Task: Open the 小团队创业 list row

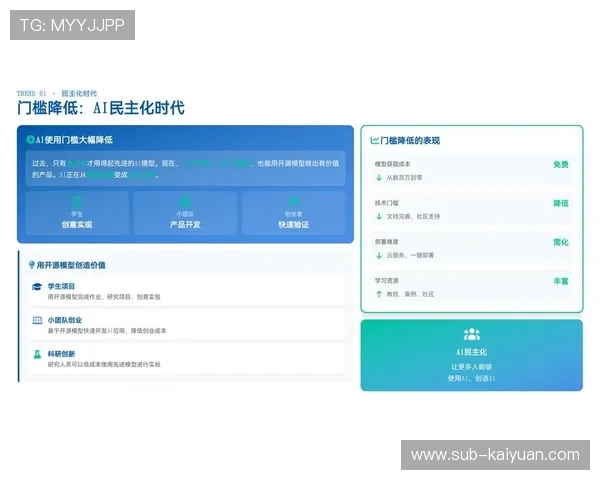Action: [186, 325]
